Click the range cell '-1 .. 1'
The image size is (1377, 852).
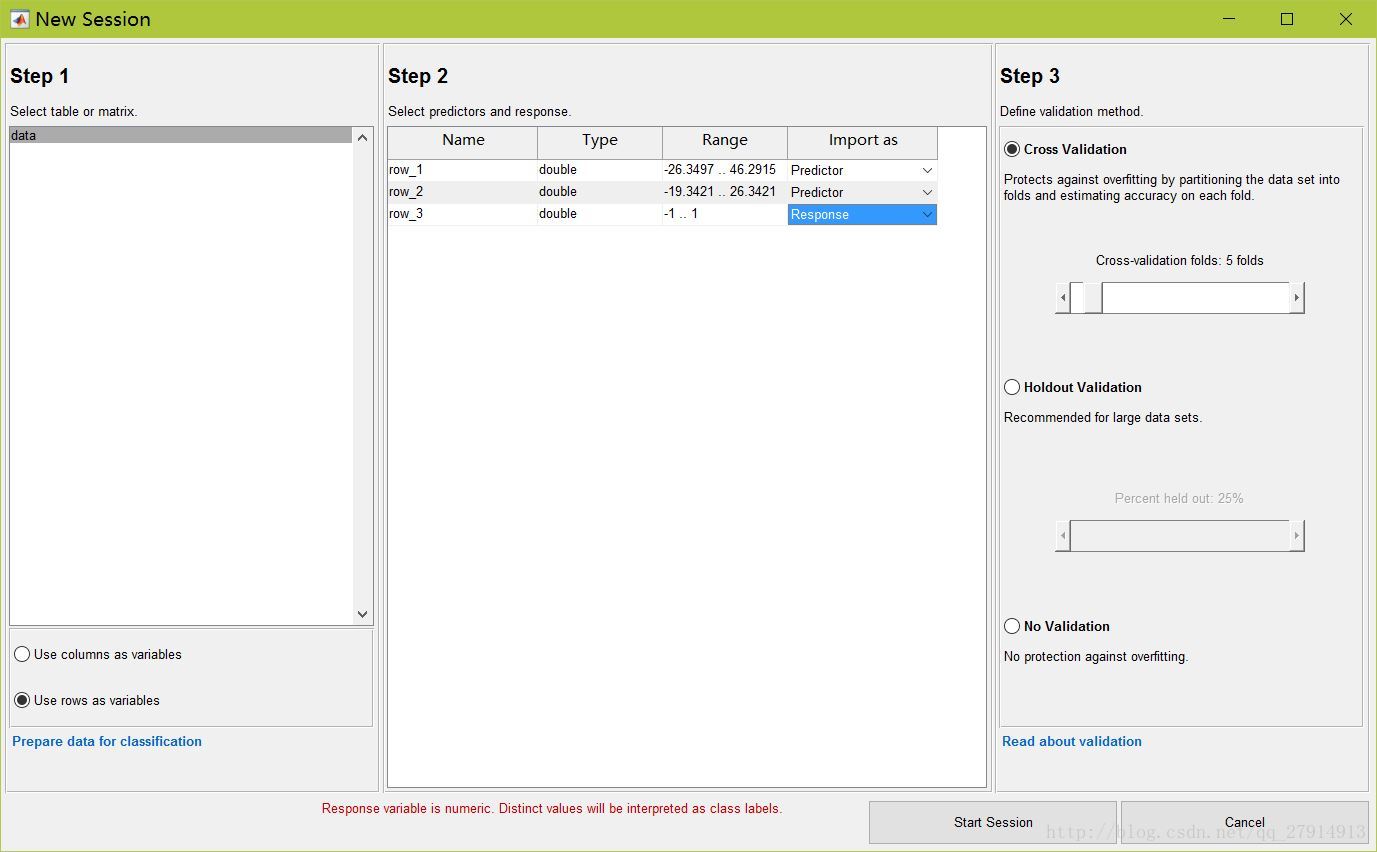[x=725, y=214]
